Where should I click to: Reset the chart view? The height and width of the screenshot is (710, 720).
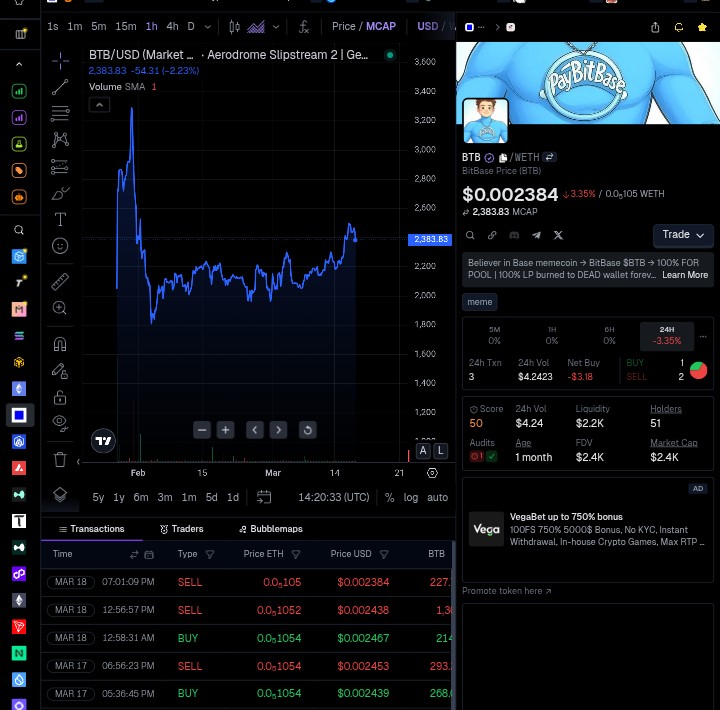tap(308, 430)
